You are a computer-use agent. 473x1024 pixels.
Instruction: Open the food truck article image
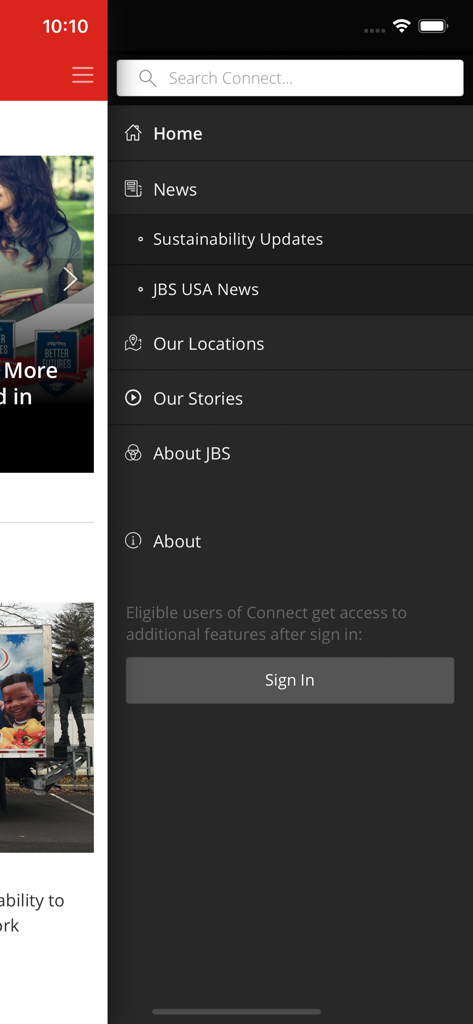pyautogui.click(x=46, y=728)
